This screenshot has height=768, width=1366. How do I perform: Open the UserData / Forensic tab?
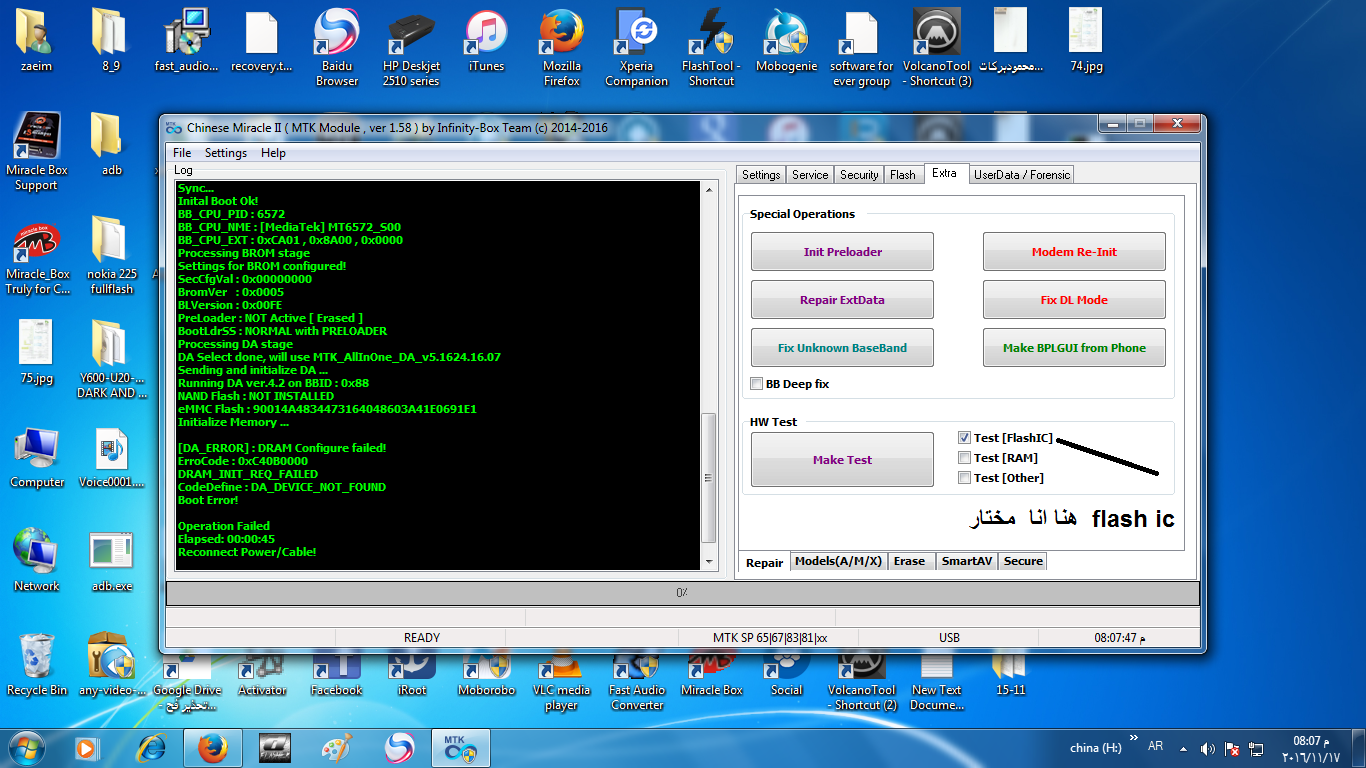point(1022,175)
